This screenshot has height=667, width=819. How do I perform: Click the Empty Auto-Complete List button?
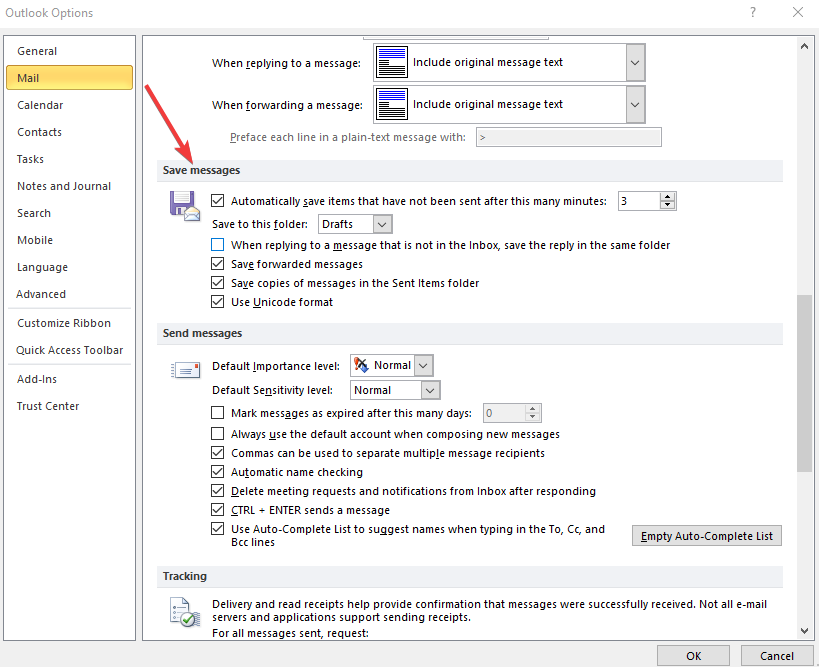pos(706,536)
